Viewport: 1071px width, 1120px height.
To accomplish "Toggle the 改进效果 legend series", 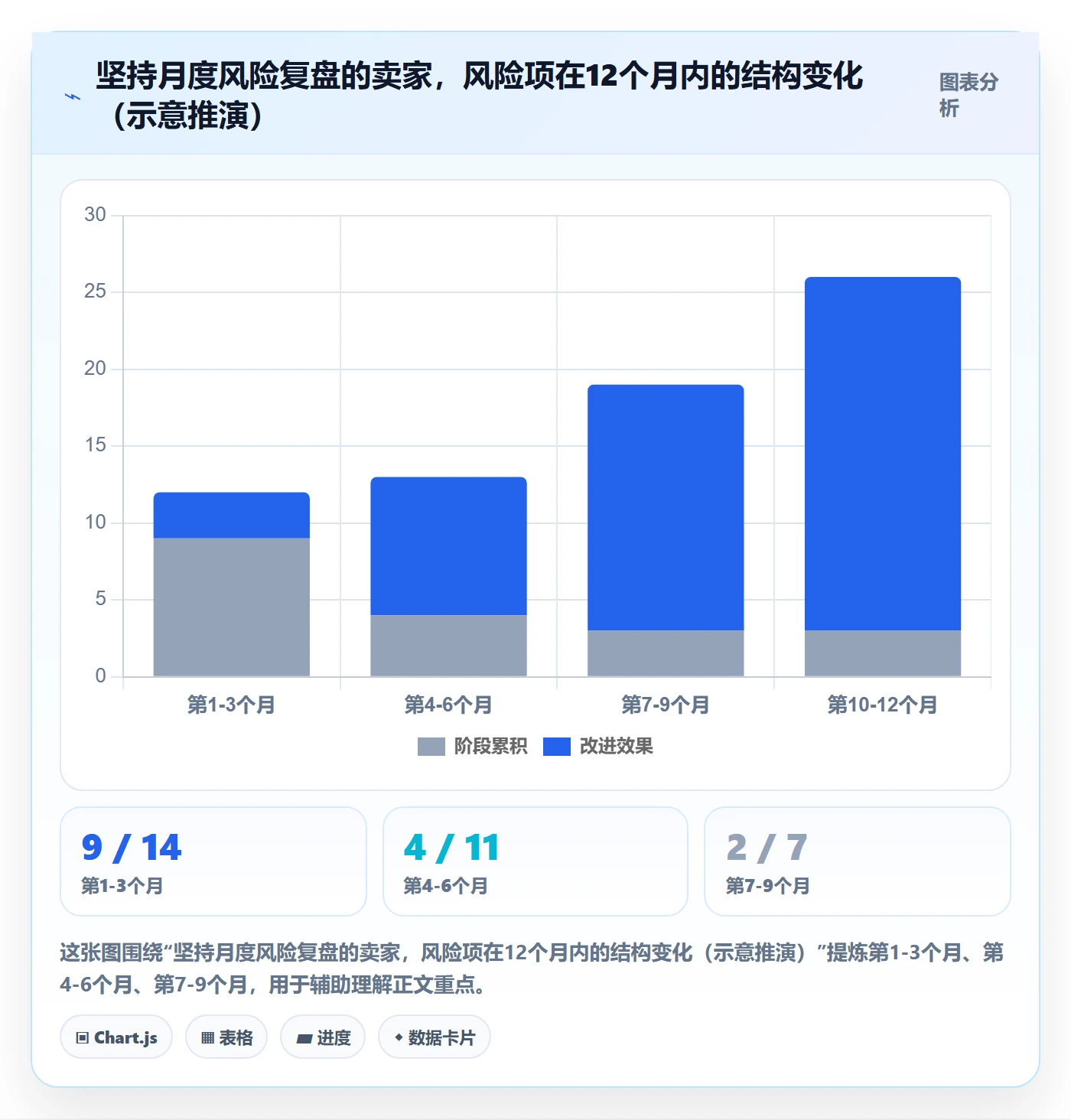I will click(x=598, y=746).
